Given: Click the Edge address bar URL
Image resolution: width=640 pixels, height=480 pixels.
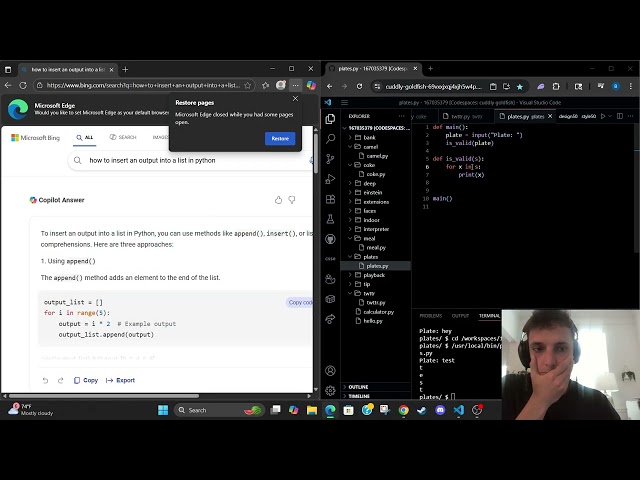Looking at the screenshot, I should (143, 85).
